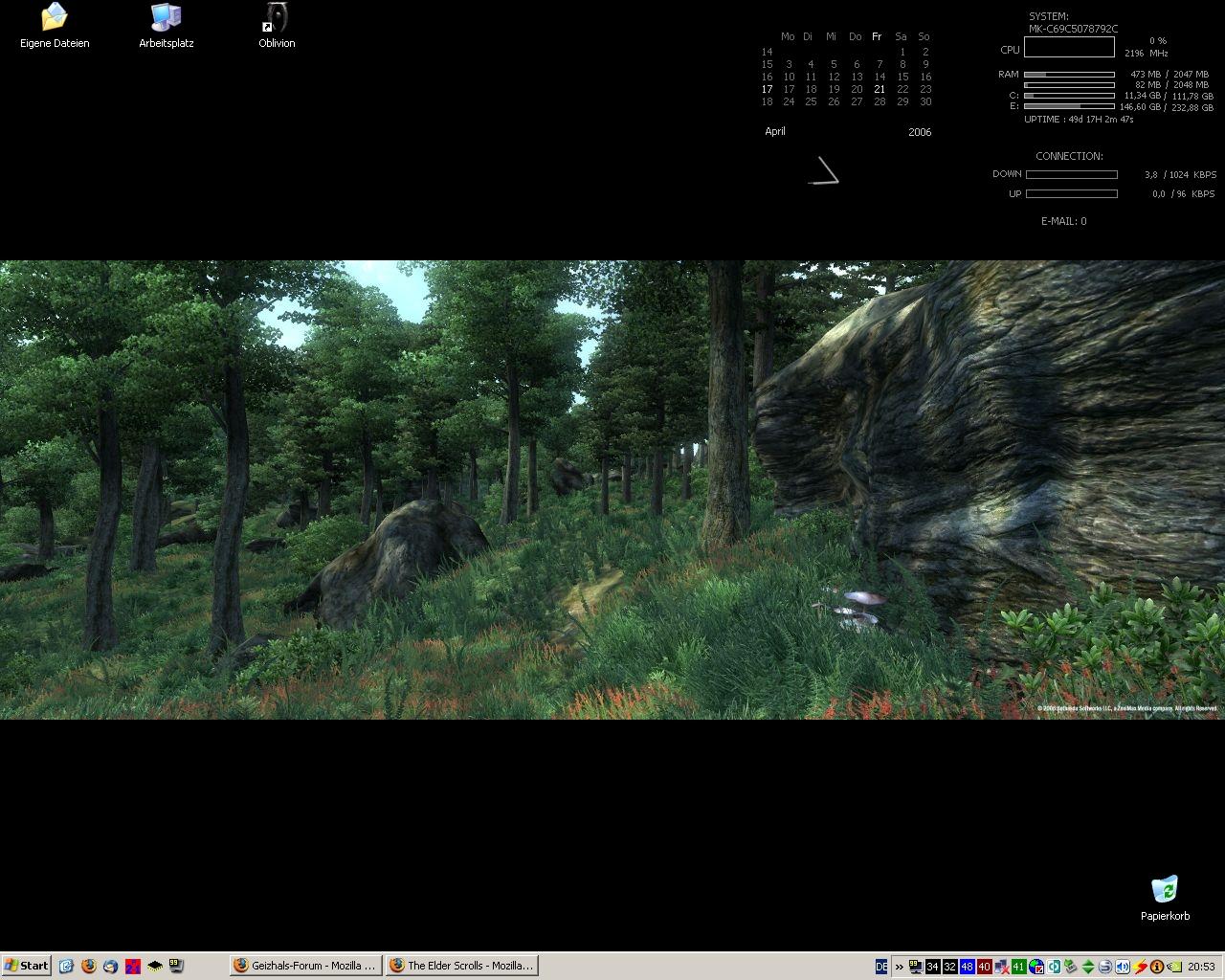The height and width of the screenshot is (980, 1225).
Task: Click the orange info tray icon
Action: (x=1156, y=967)
